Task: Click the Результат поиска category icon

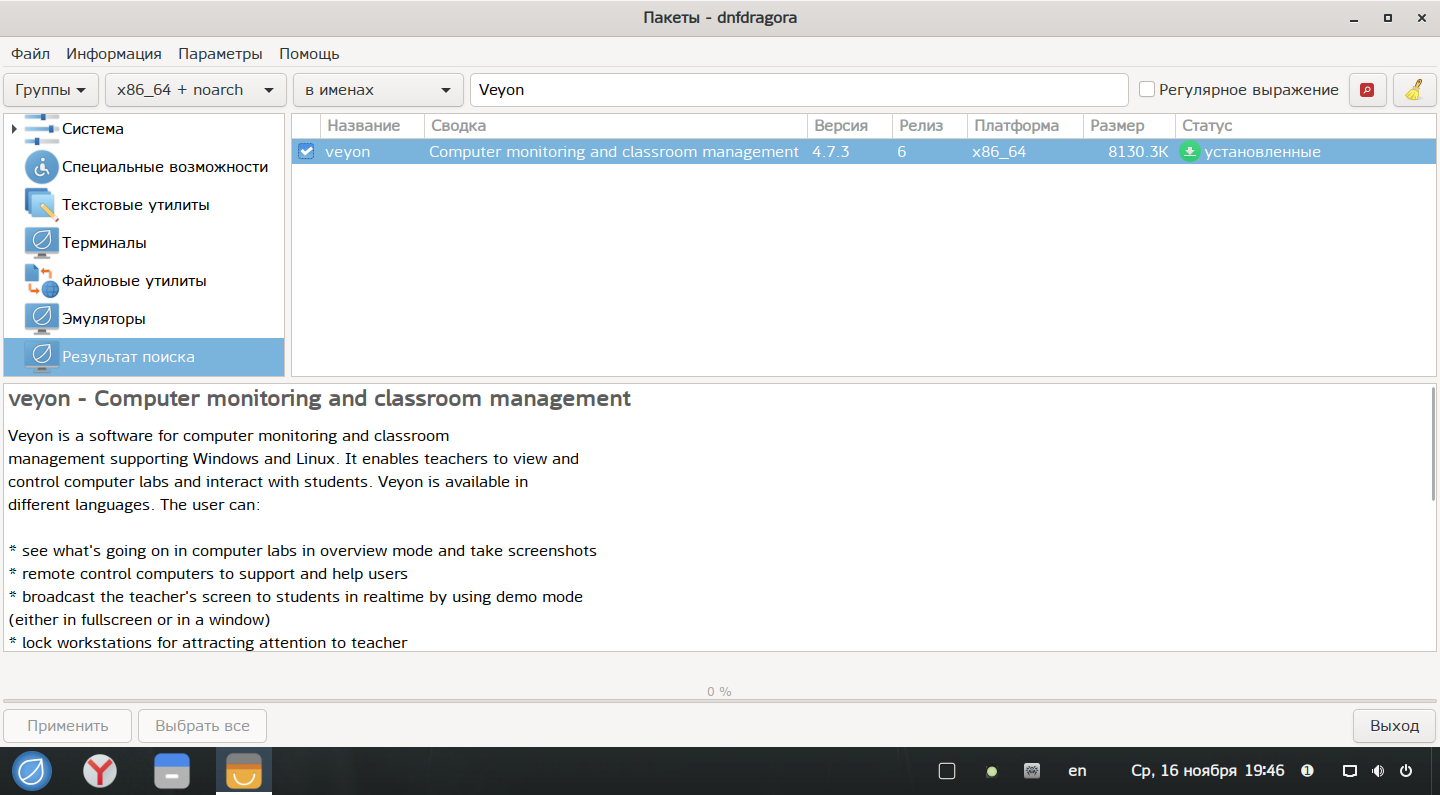Action: [x=42, y=357]
